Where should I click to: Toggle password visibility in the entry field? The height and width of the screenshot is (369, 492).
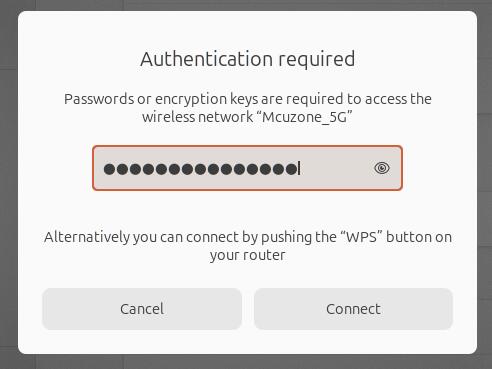click(x=381, y=168)
